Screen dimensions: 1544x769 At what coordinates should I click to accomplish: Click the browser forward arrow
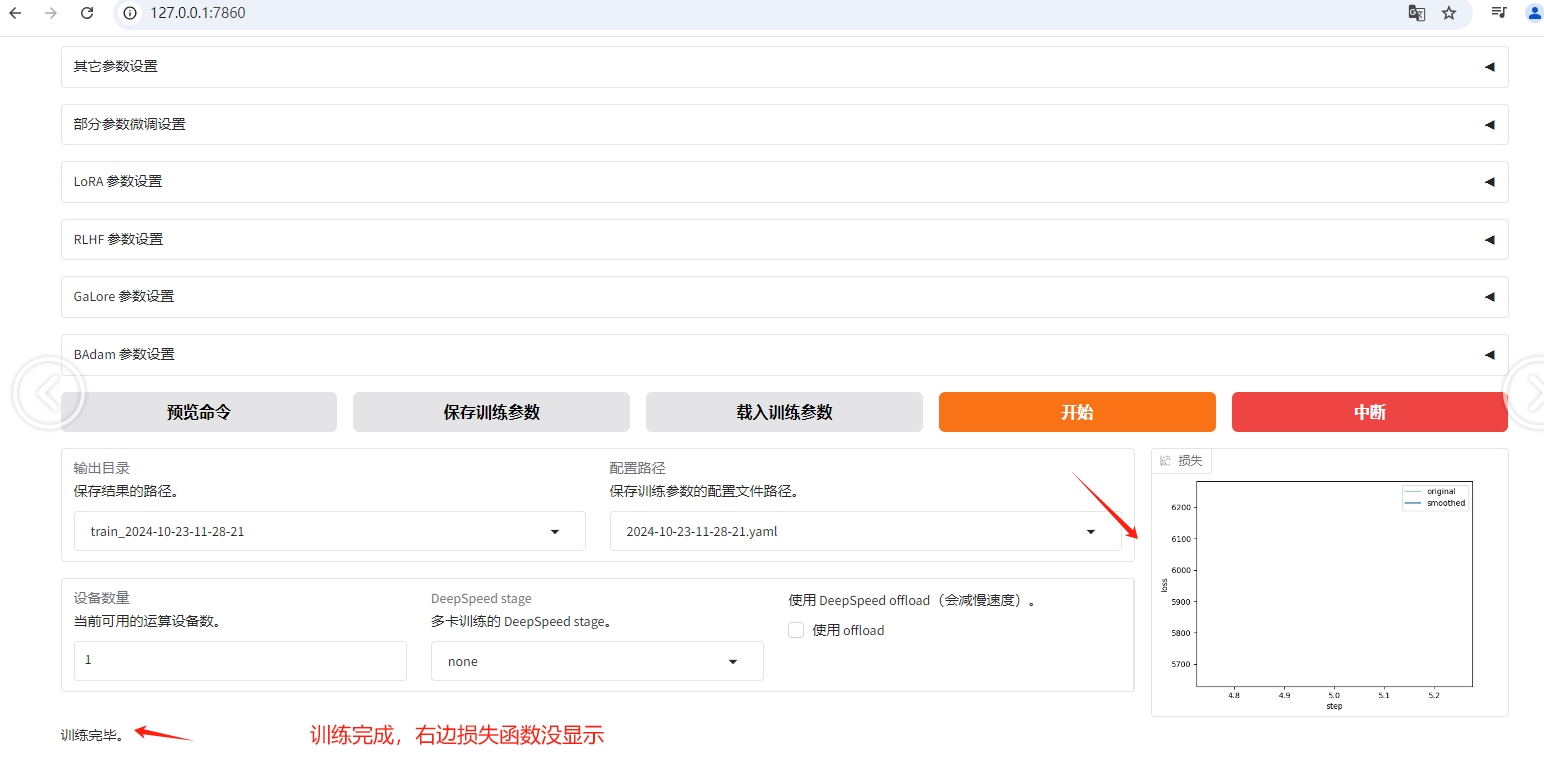coord(51,13)
